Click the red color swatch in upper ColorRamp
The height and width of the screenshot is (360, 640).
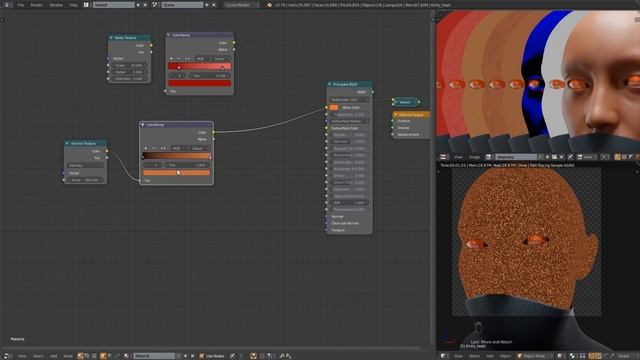pos(200,83)
